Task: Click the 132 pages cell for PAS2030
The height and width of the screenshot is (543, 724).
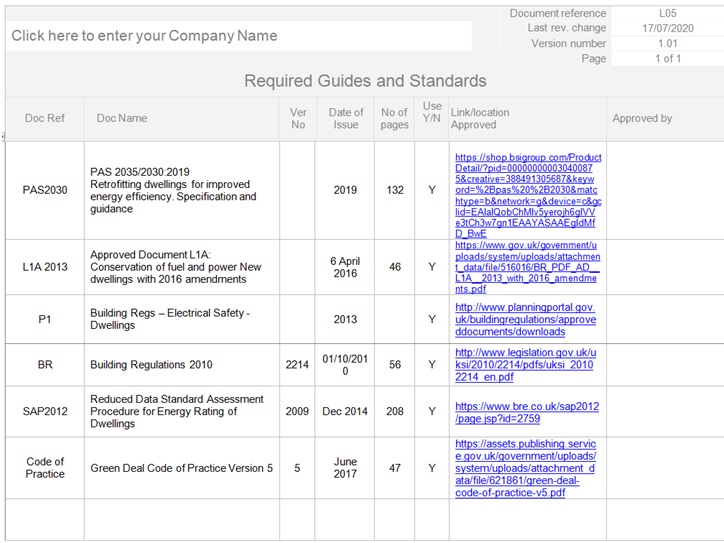Action: tap(394, 190)
